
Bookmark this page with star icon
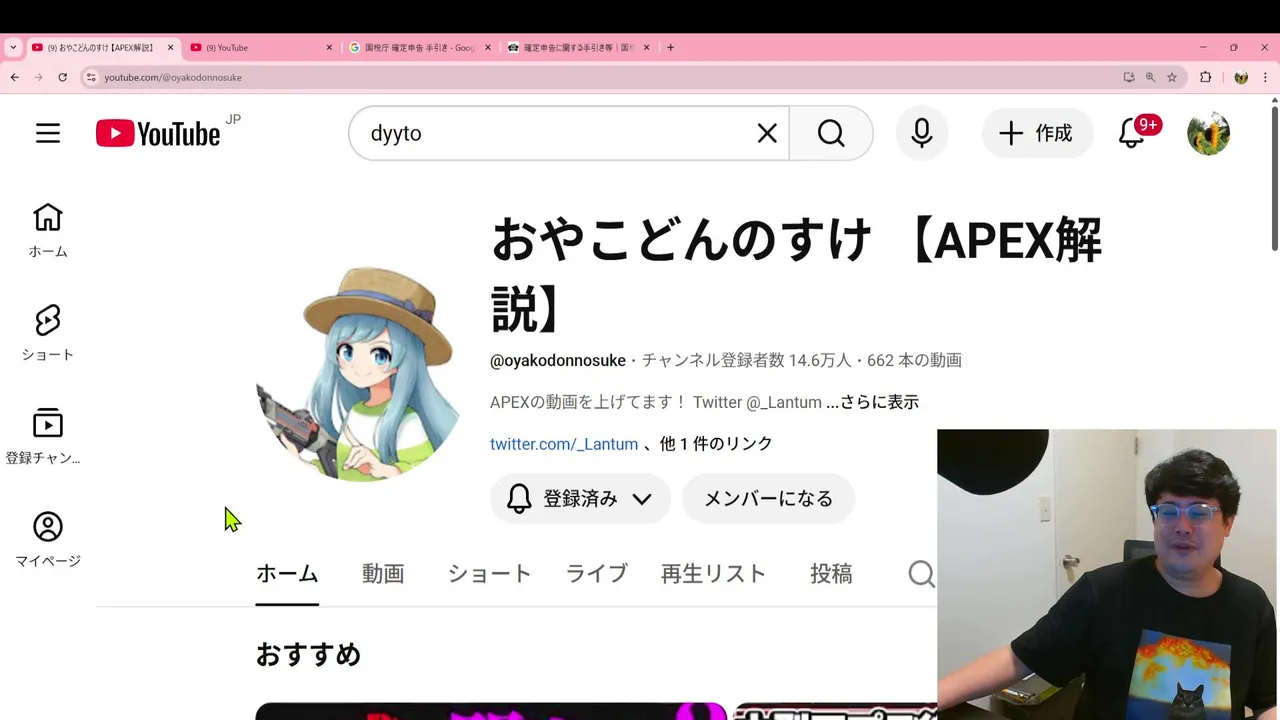[x=1172, y=77]
